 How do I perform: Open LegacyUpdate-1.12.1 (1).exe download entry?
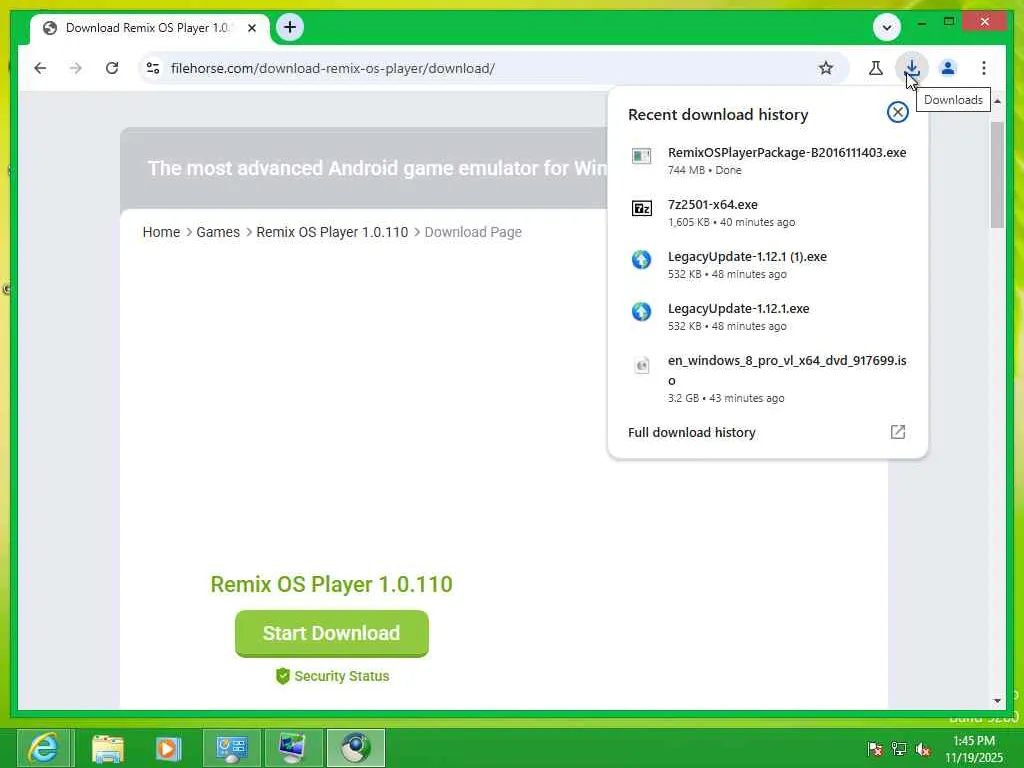[767, 265]
